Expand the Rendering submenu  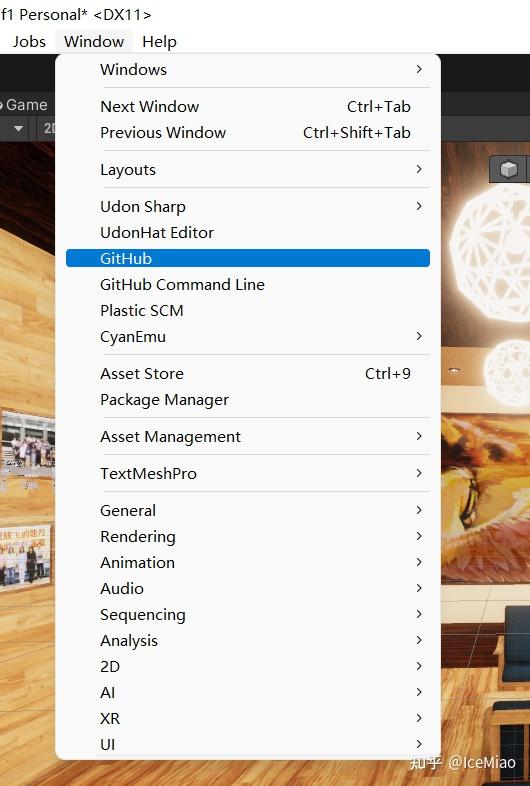tap(248, 536)
